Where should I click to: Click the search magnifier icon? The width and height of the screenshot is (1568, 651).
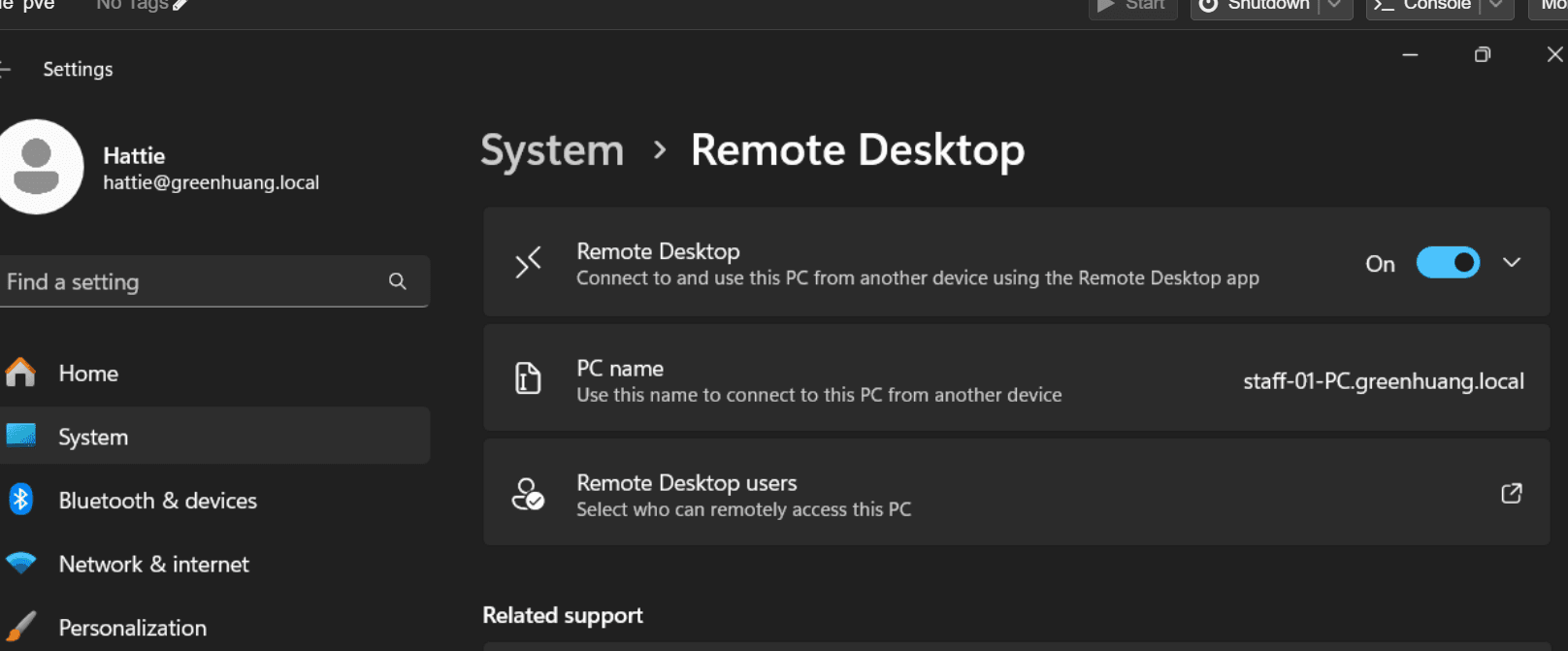[x=398, y=281]
